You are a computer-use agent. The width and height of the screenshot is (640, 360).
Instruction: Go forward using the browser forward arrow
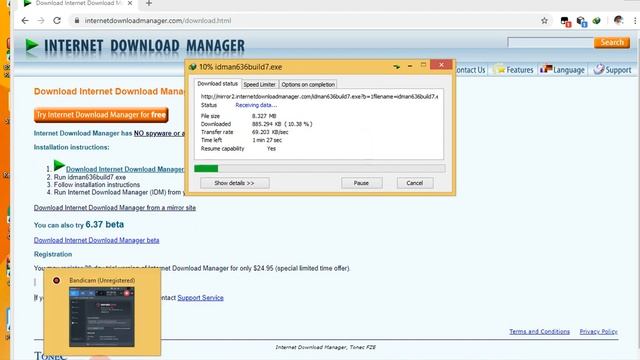point(41,20)
